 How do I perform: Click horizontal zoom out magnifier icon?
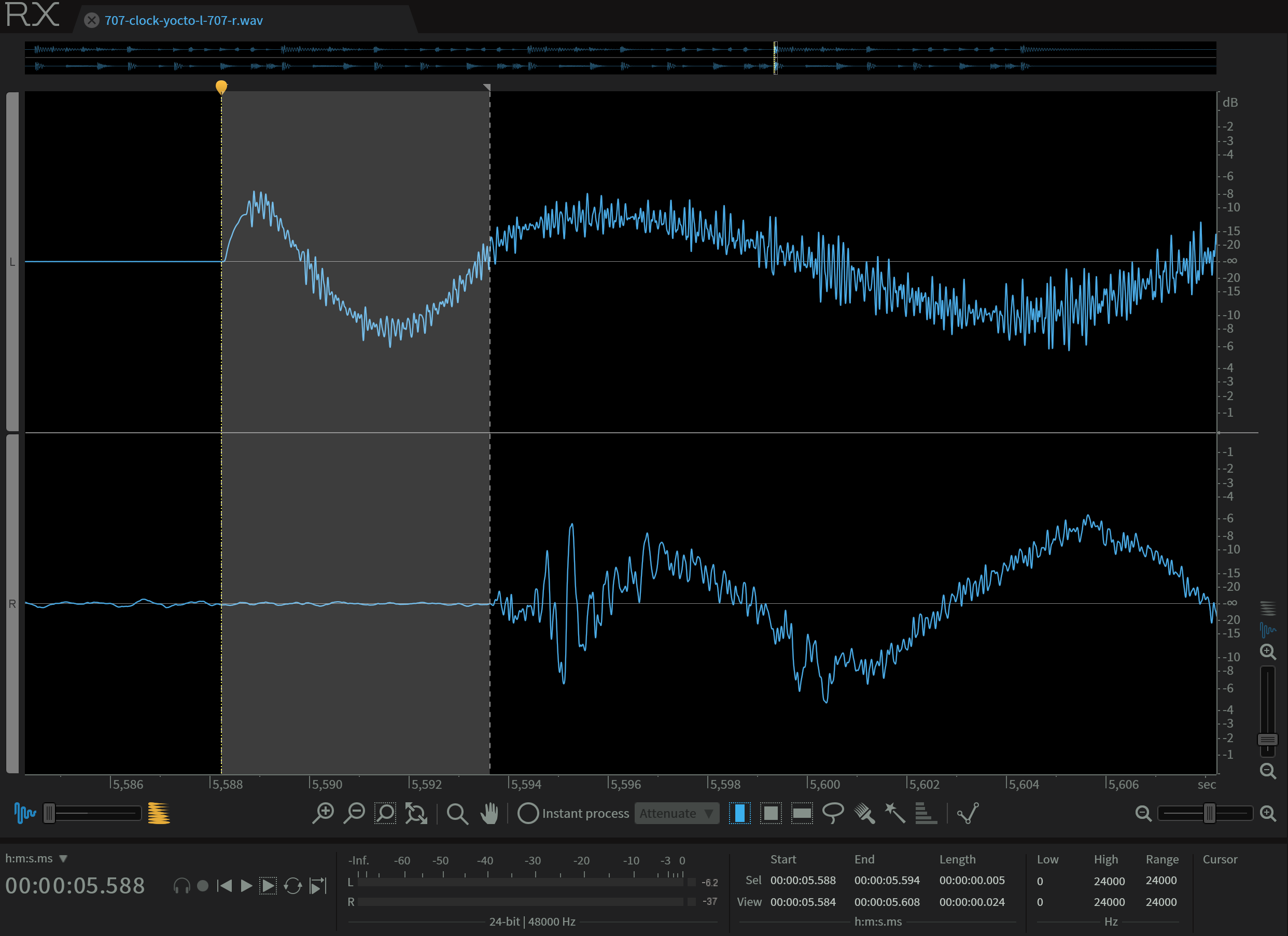(x=1143, y=813)
